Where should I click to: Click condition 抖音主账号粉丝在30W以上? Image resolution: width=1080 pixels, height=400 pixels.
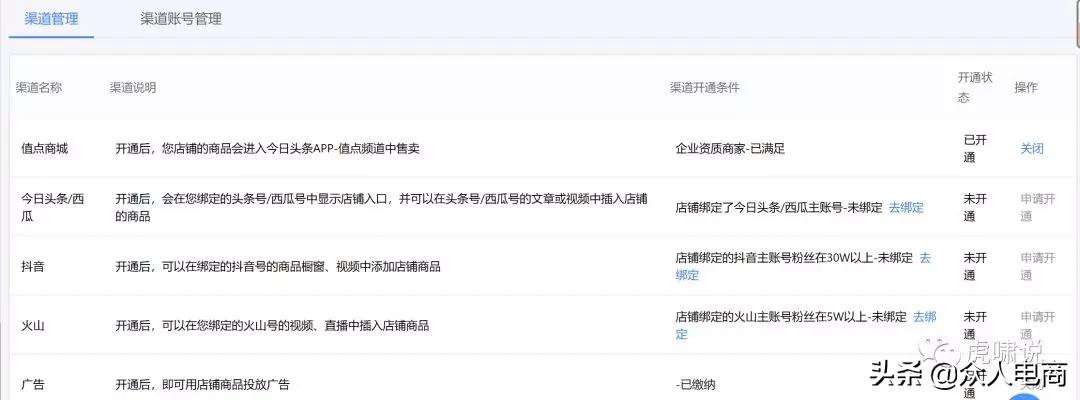pyautogui.click(x=794, y=259)
